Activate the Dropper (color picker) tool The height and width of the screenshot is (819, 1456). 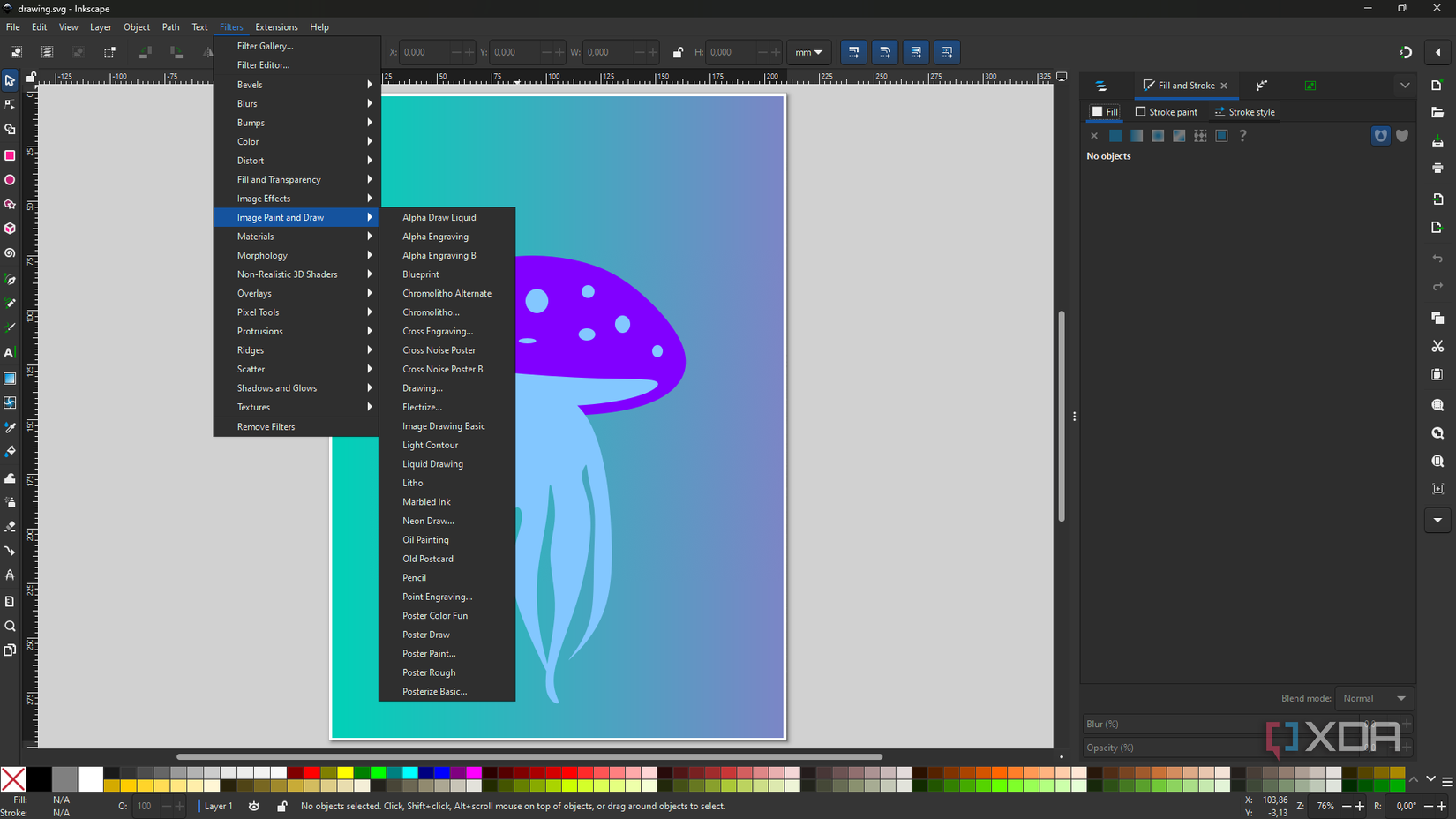click(10, 428)
